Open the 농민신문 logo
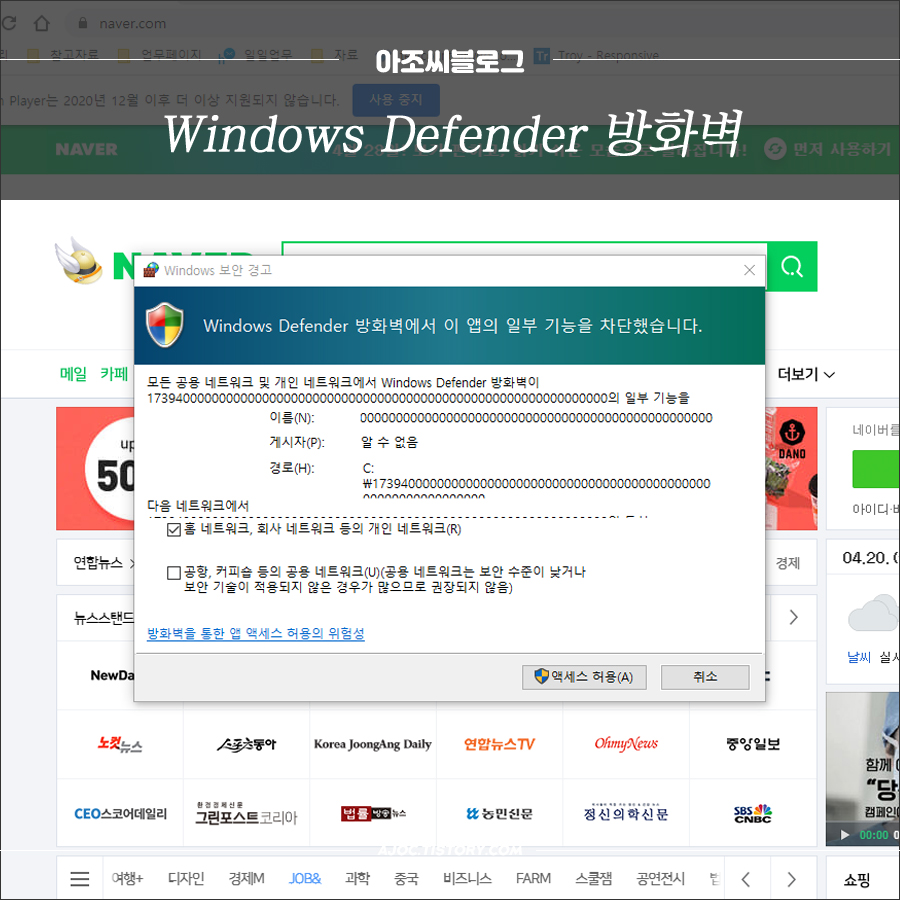900x900 pixels. point(499,813)
